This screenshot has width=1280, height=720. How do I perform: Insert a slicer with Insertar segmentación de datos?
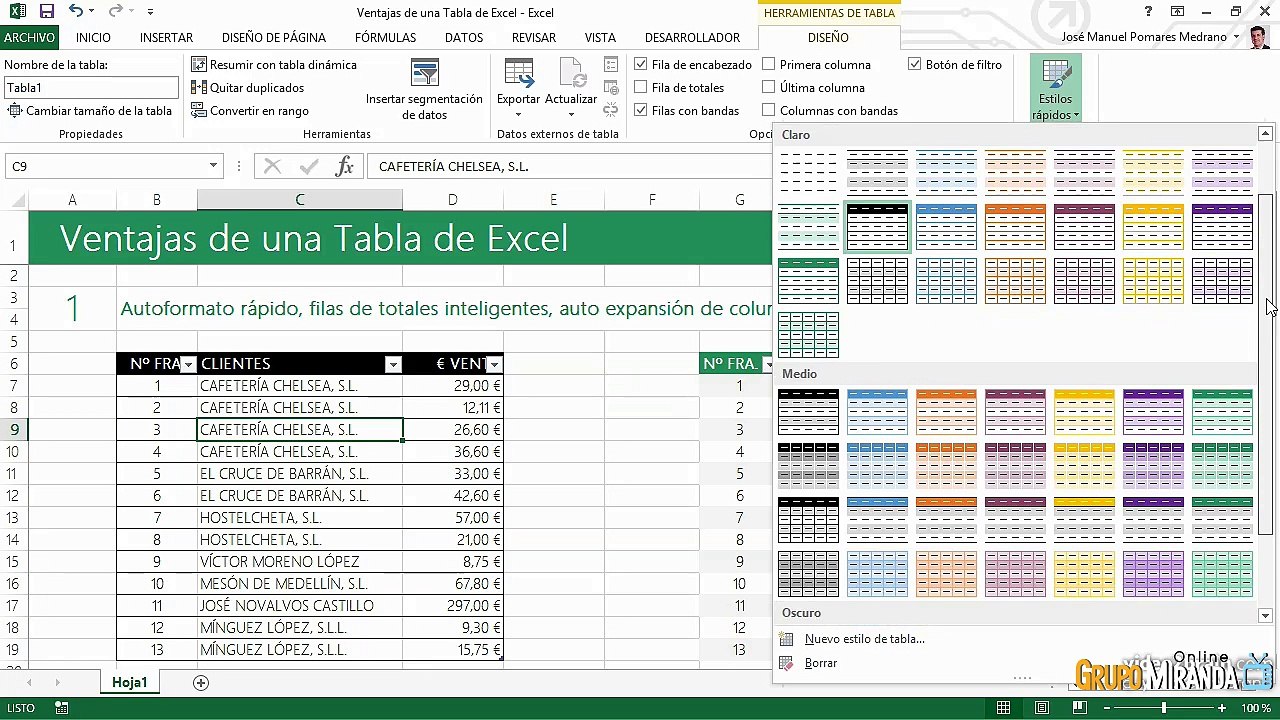tap(424, 89)
